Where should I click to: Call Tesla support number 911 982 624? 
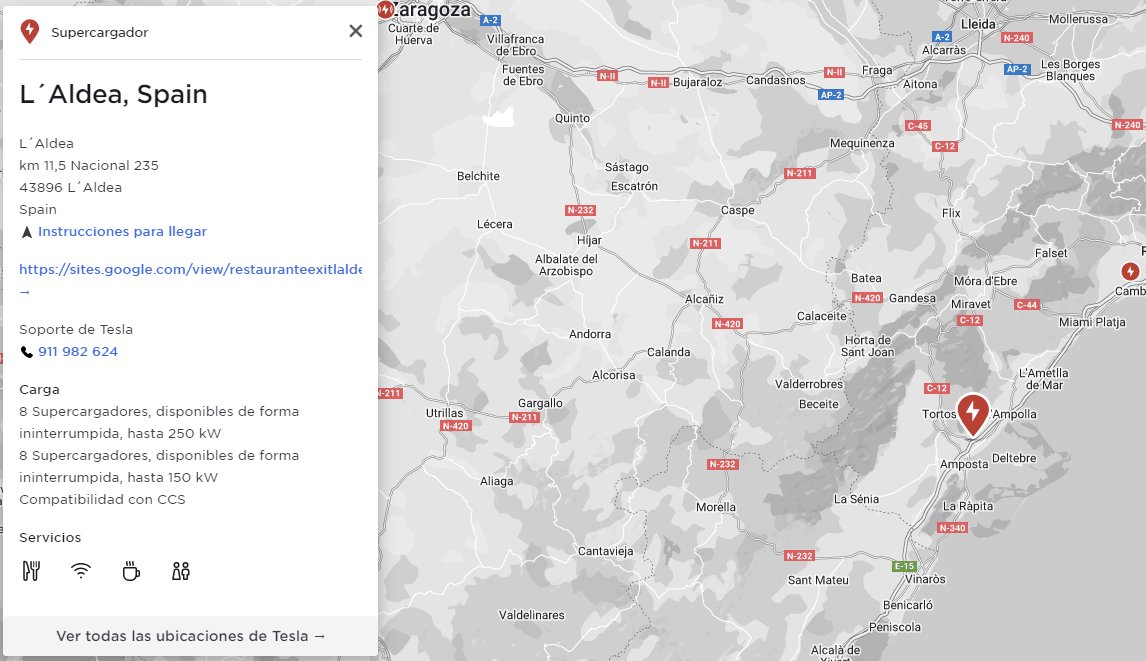(x=77, y=351)
